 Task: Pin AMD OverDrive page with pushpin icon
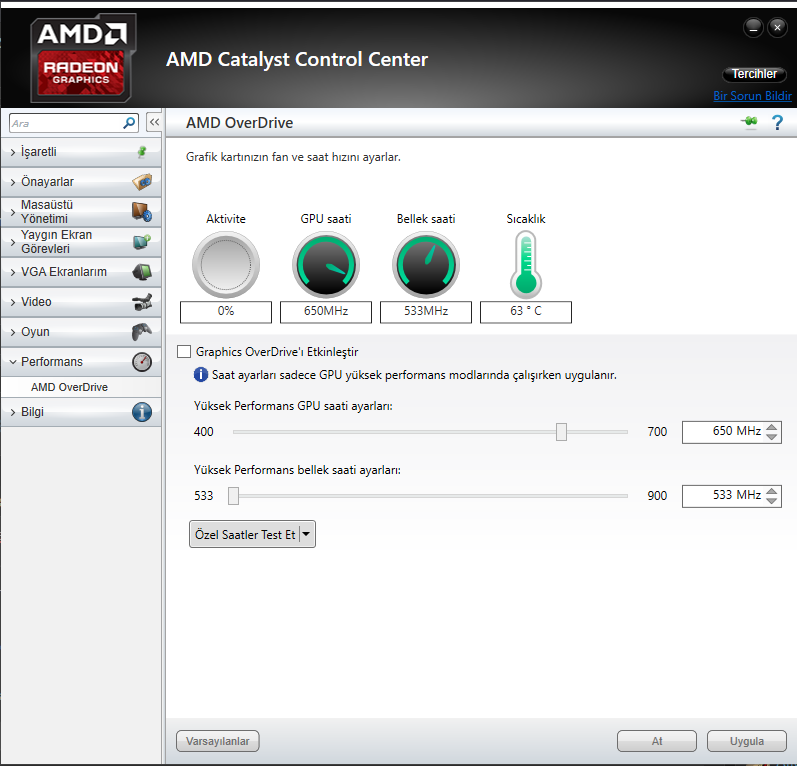click(749, 122)
